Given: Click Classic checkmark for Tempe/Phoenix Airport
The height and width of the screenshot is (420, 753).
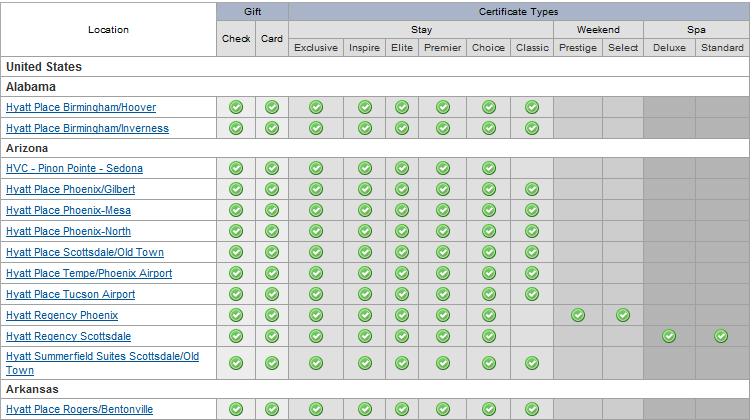Looking at the screenshot, I should click(x=532, y=273).
